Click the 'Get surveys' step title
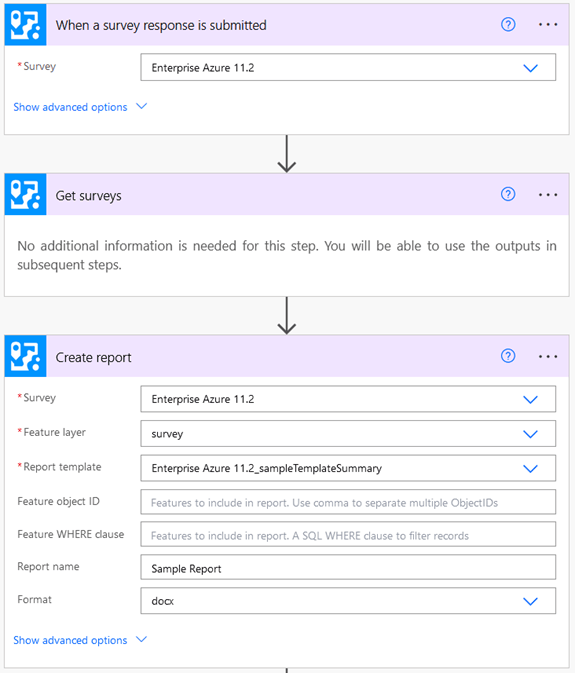Image resolution: width=575 pixels, height=673 pixels. 88,196
